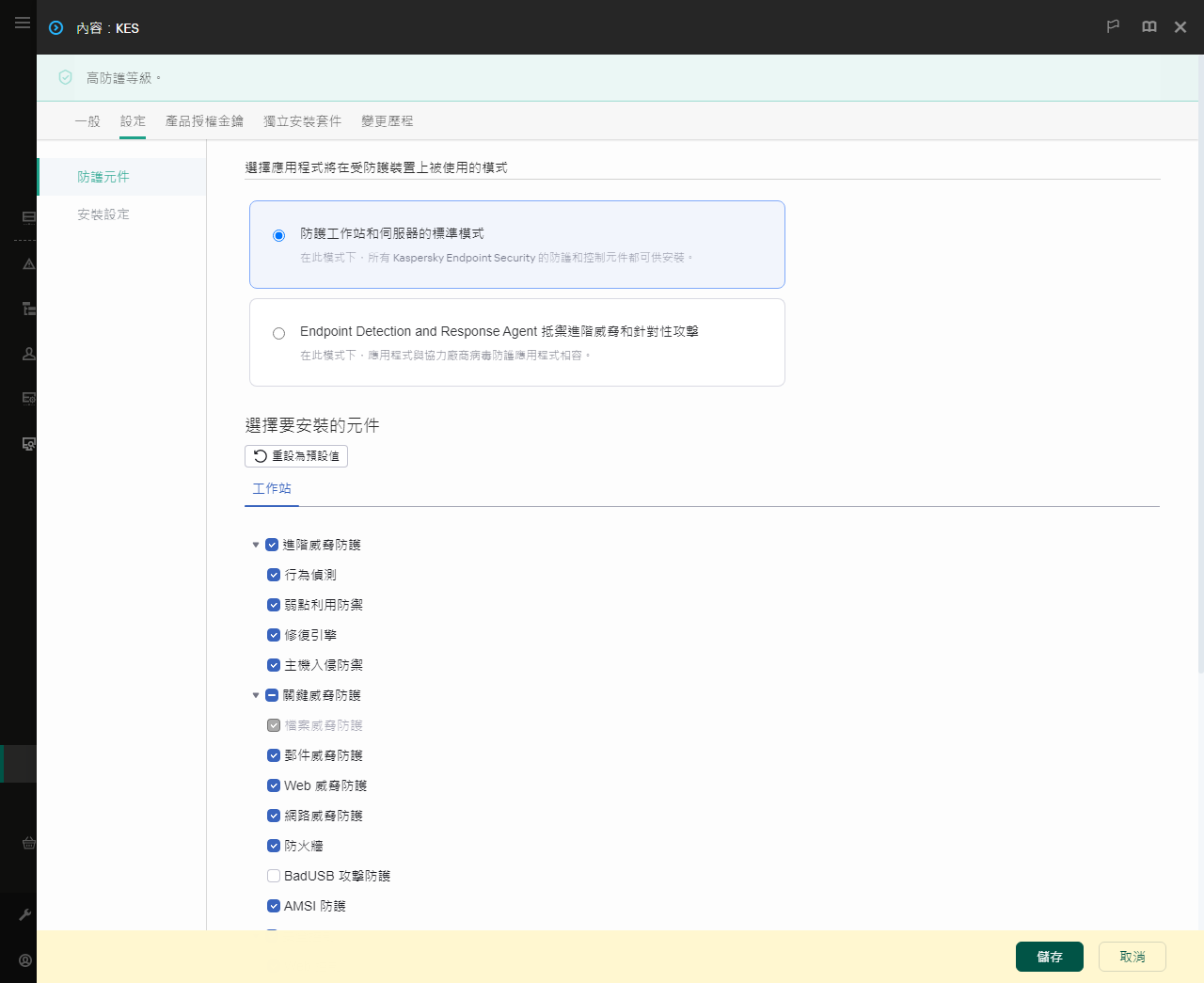The height and width of the screenshot is (983, 1204).
Task: Close the KES properties panel
Action: [x=1180, y=27]
